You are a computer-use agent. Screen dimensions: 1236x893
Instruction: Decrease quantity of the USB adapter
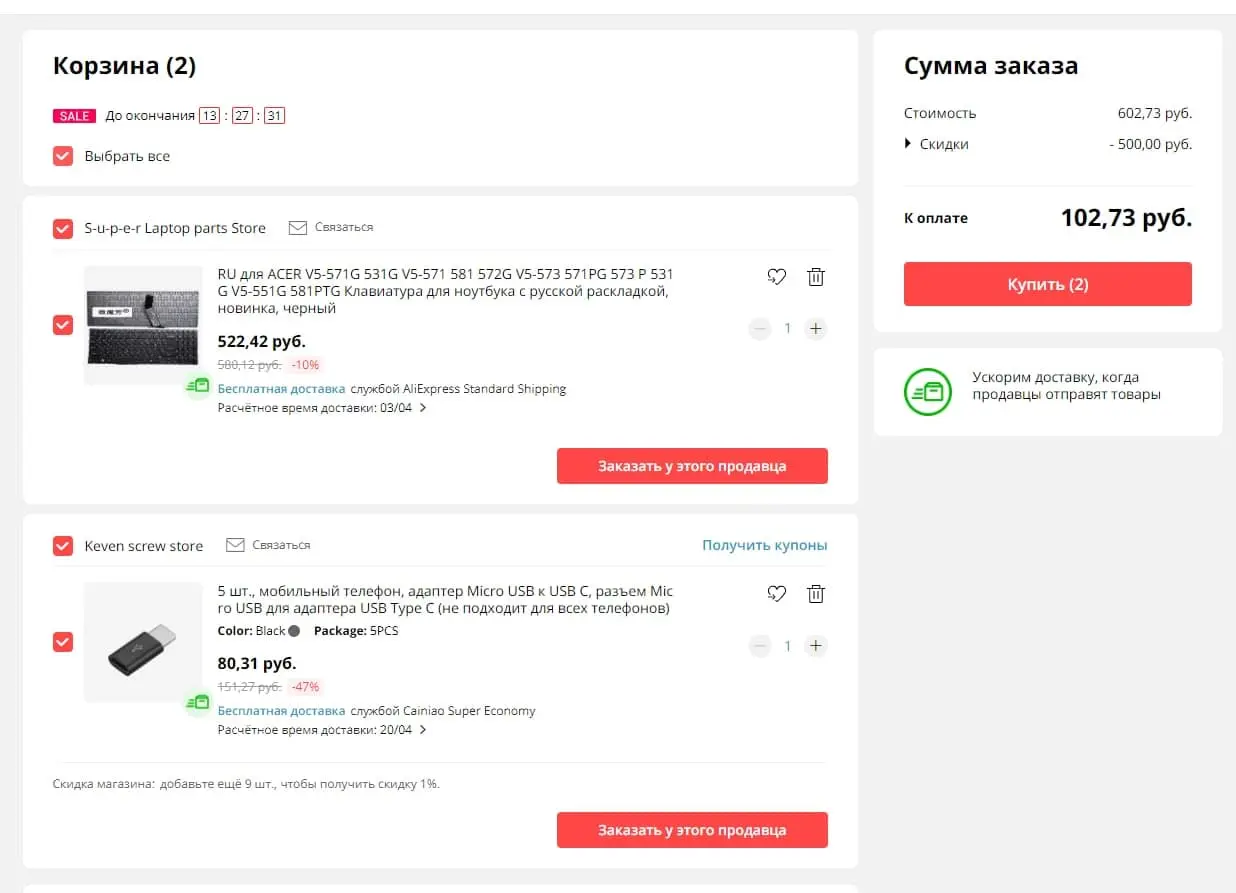click(x=760, y=646)
